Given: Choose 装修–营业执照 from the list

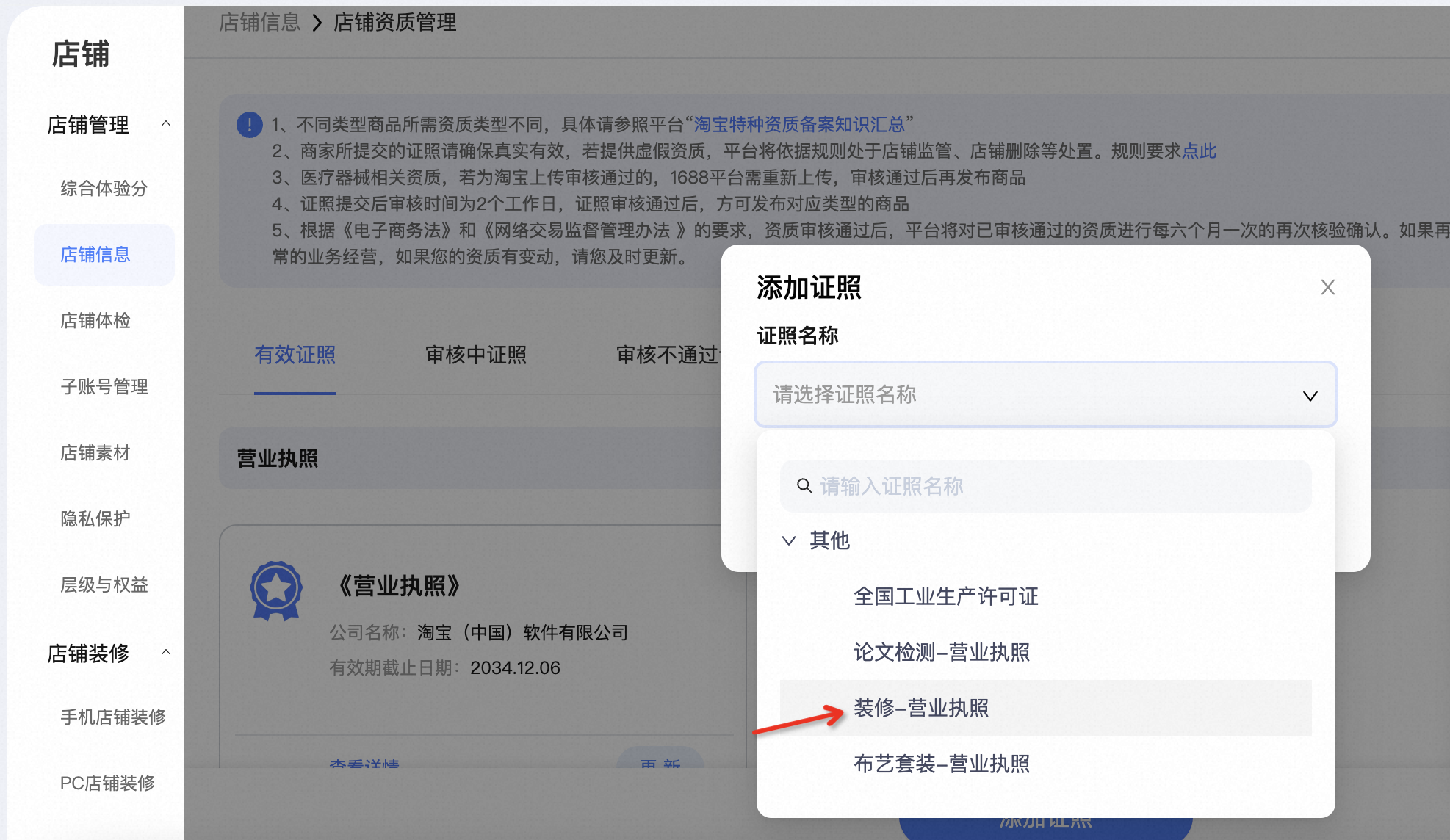Looking at the screenshot, I should pos(1045,708).
